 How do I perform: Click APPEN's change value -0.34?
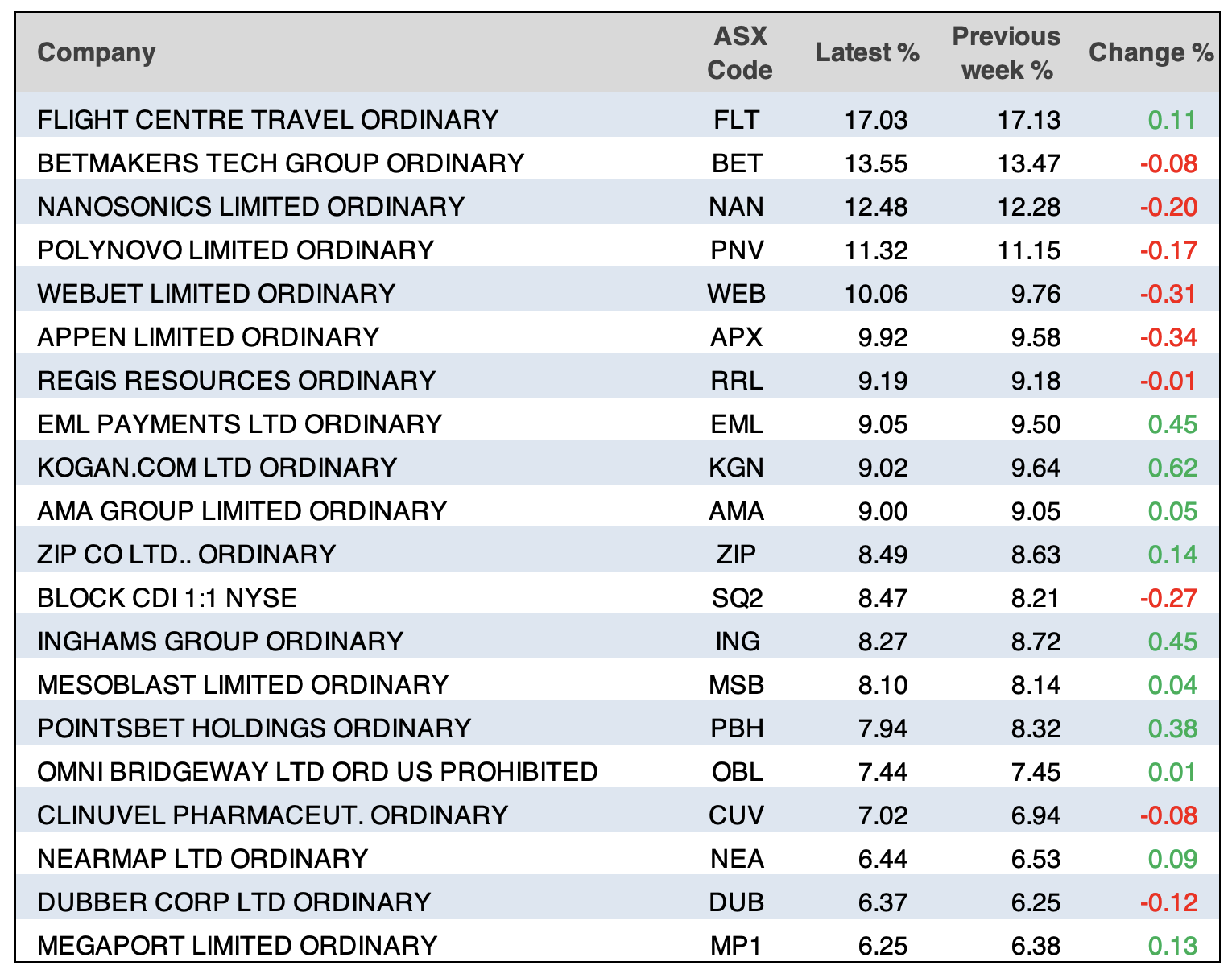pyautogui.click(x=1168, y=337)
